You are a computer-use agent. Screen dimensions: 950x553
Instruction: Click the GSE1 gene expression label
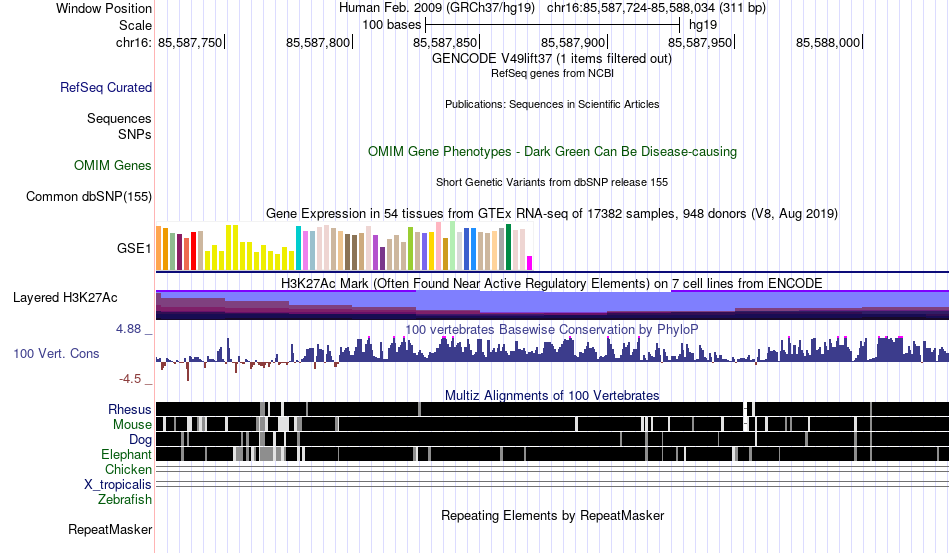click(134, 248)
